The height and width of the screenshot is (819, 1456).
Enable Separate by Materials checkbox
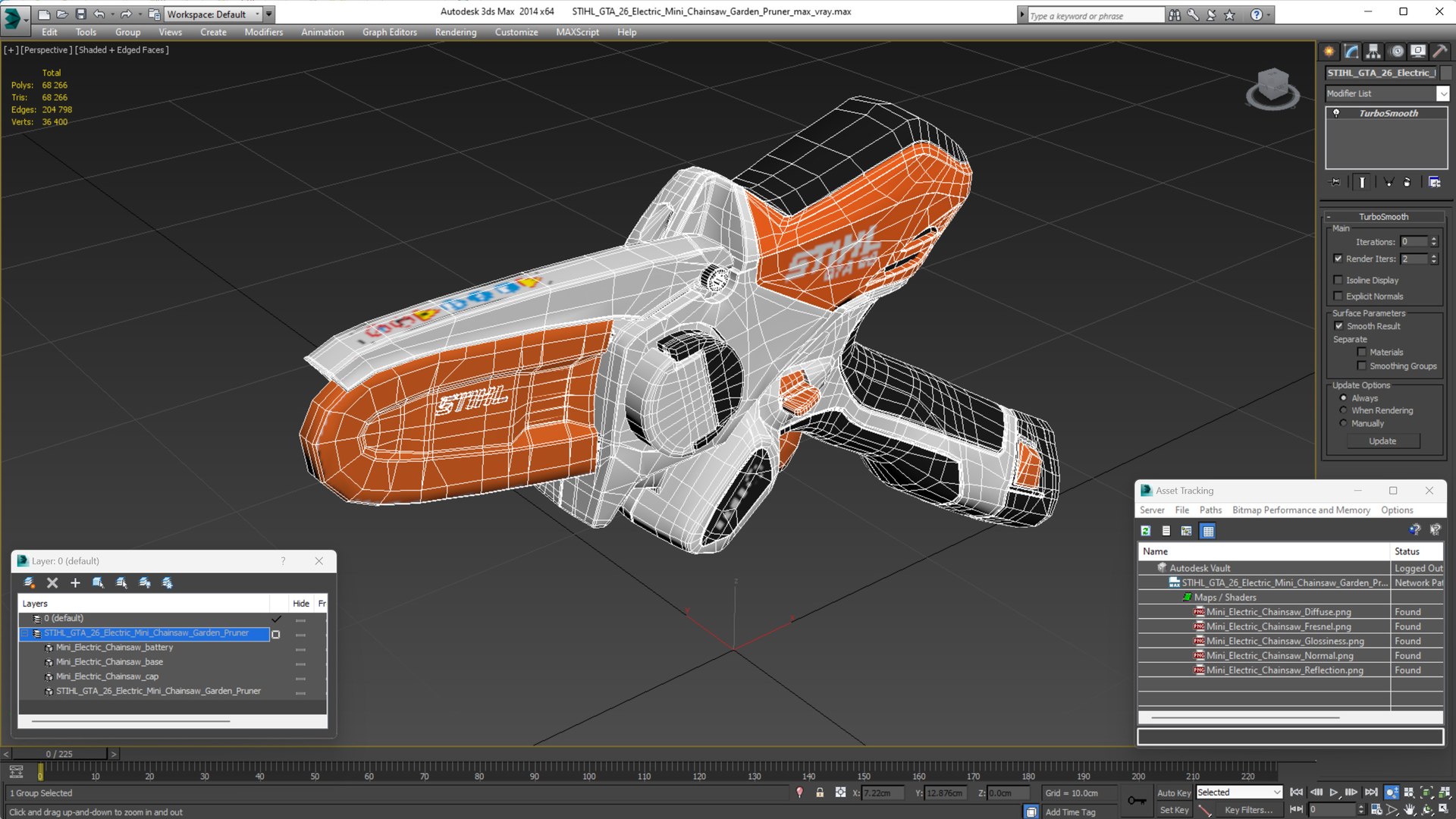coord(1362,352)
